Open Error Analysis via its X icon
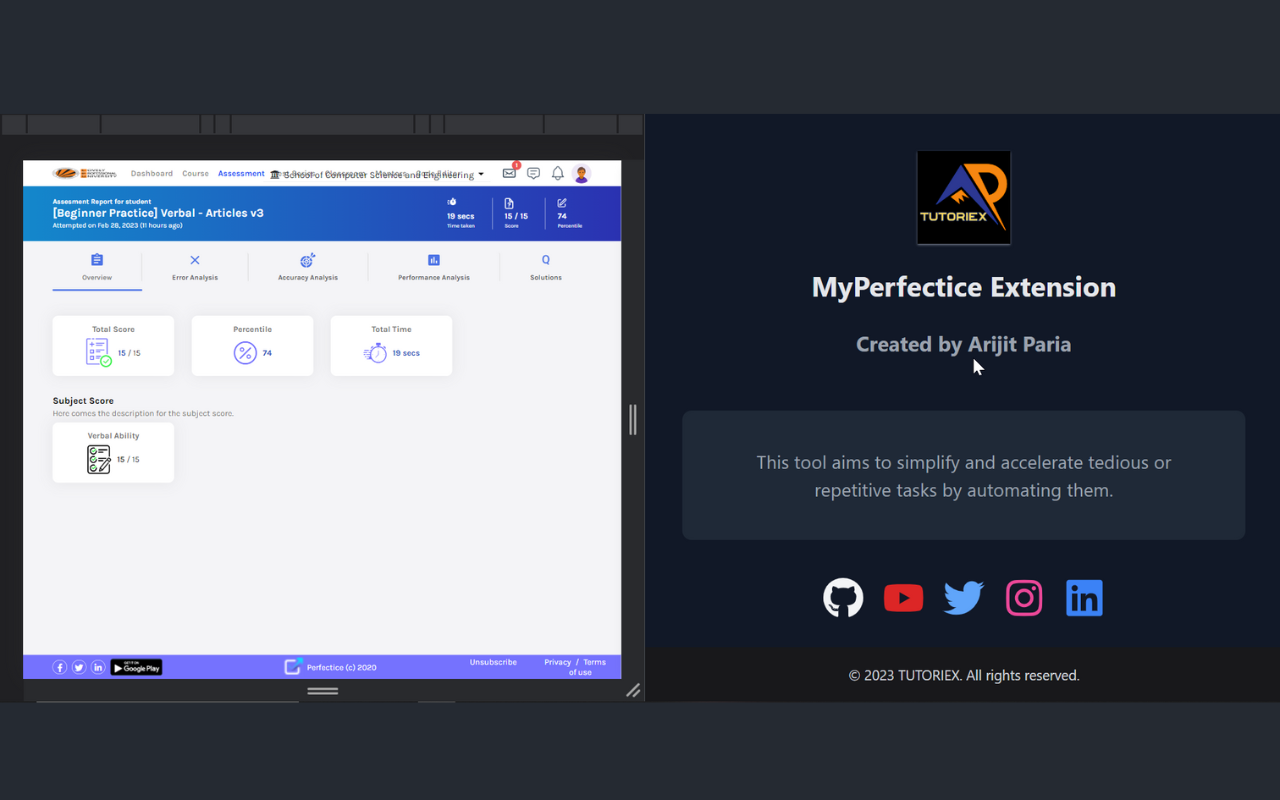Screen dimensions: 1280x800 (x=193, y=260)
